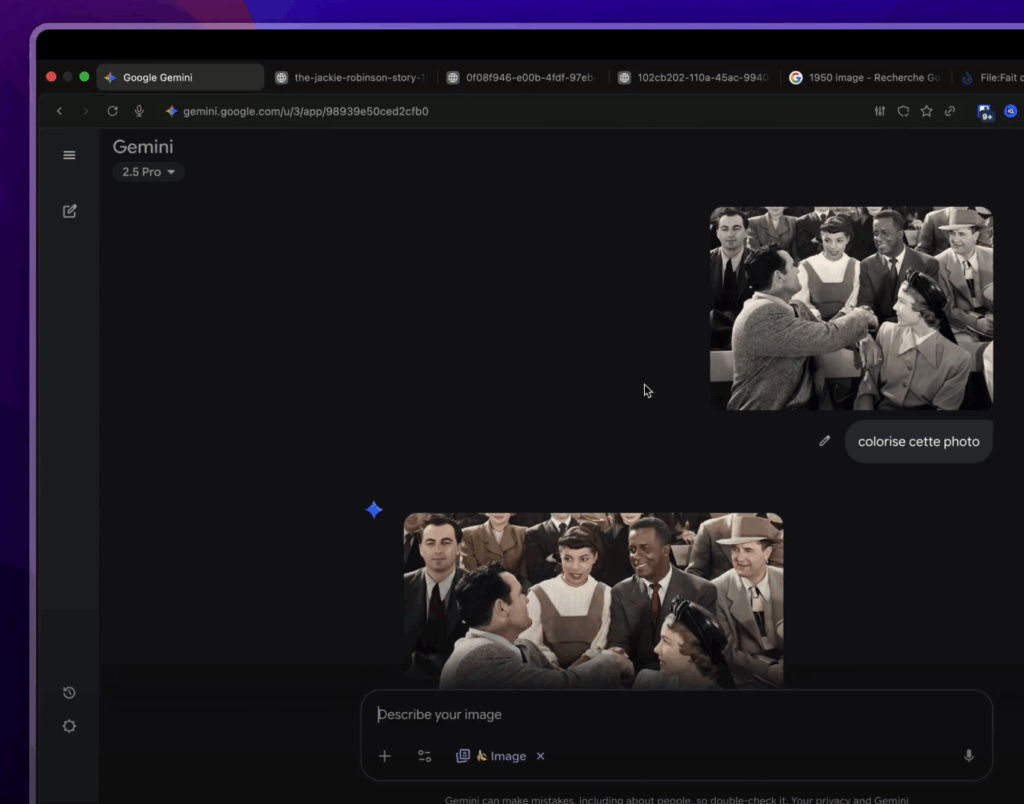Click the Gemini title text
1024x804 pixels.
pyautogui.click(x=142, y=147)
